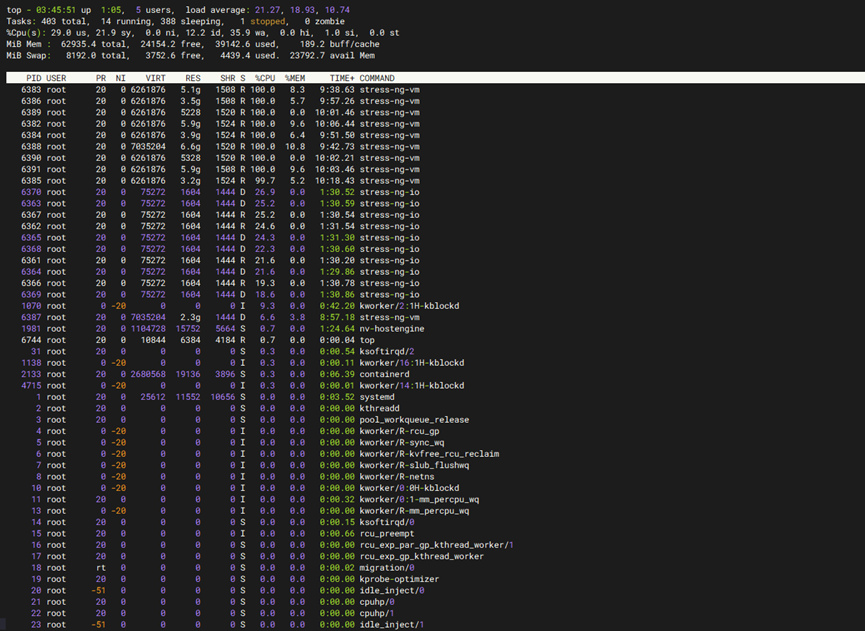865x631 pixels.
Task: Click kworker/R-slub_flushwq command
Action: [414, 465]
